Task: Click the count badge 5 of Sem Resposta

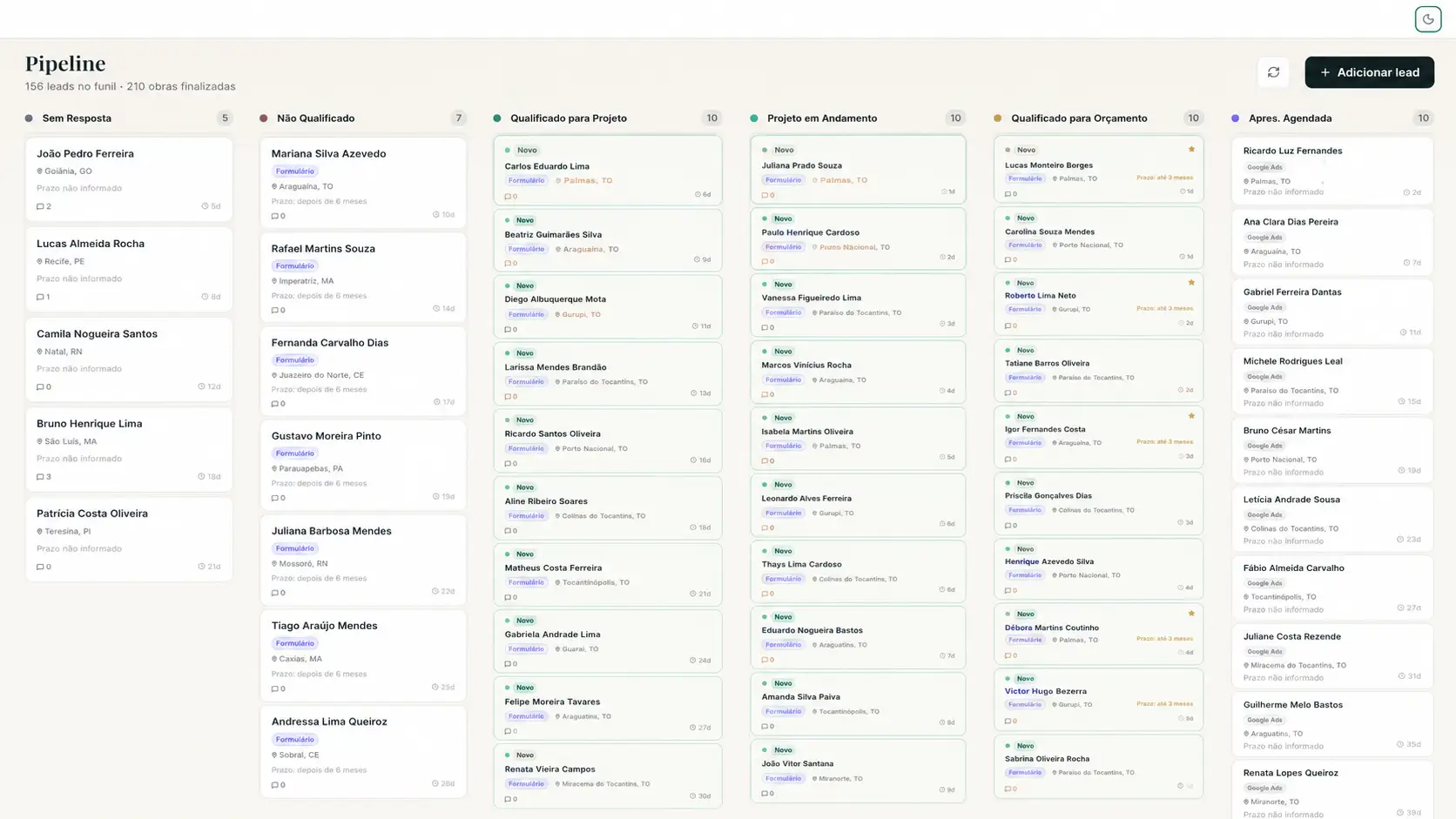Action: point(225,118)
